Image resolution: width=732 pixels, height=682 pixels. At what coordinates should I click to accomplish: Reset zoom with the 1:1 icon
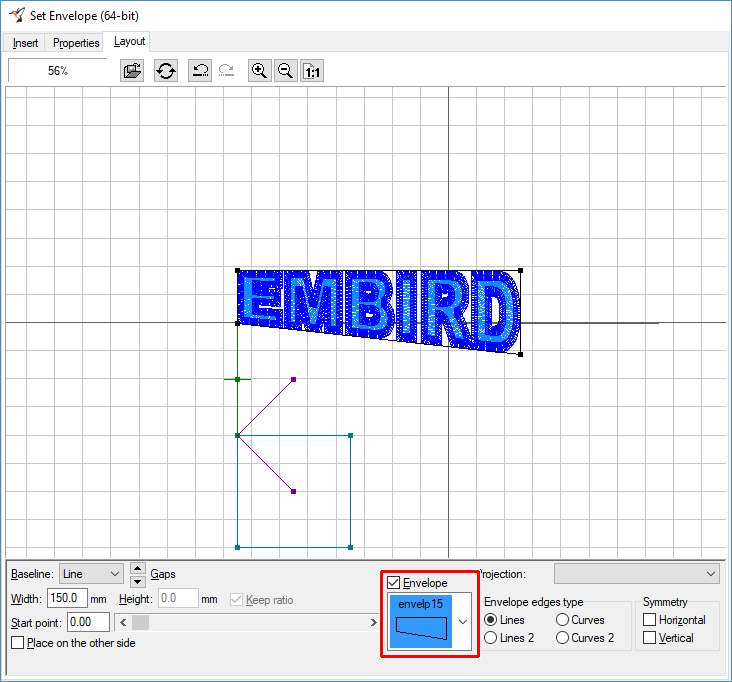tap(312, 71)
